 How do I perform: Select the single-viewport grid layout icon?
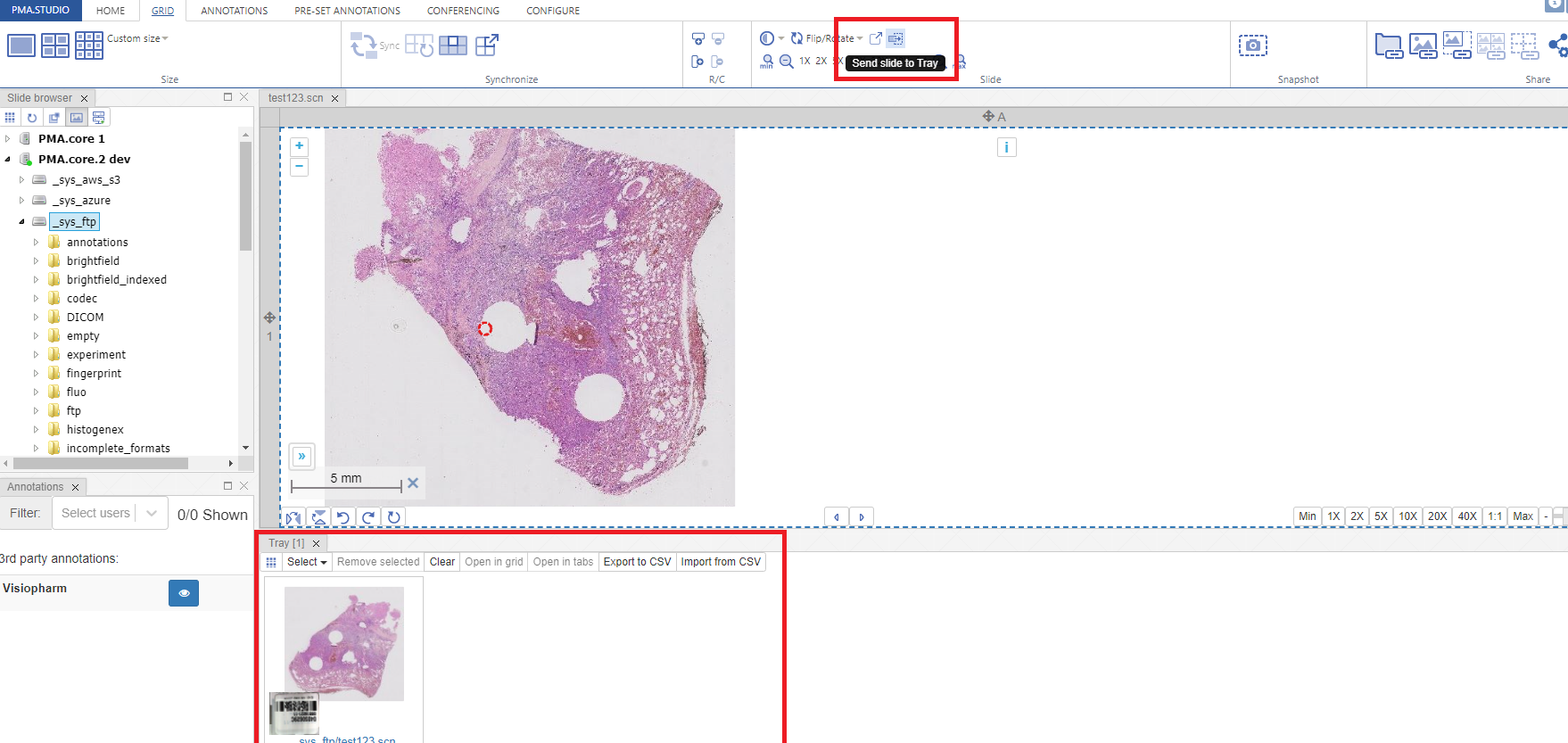pos(21,45)
